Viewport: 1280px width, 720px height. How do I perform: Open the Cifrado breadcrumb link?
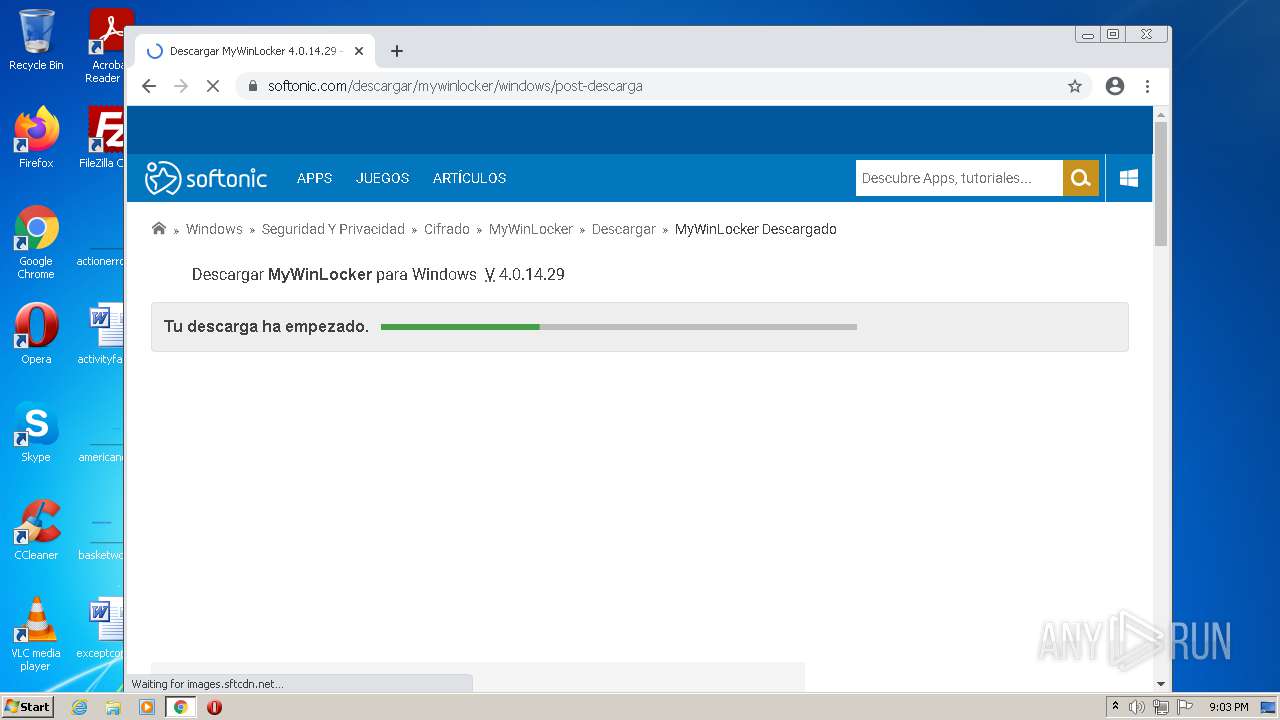(x=447, y=229)
